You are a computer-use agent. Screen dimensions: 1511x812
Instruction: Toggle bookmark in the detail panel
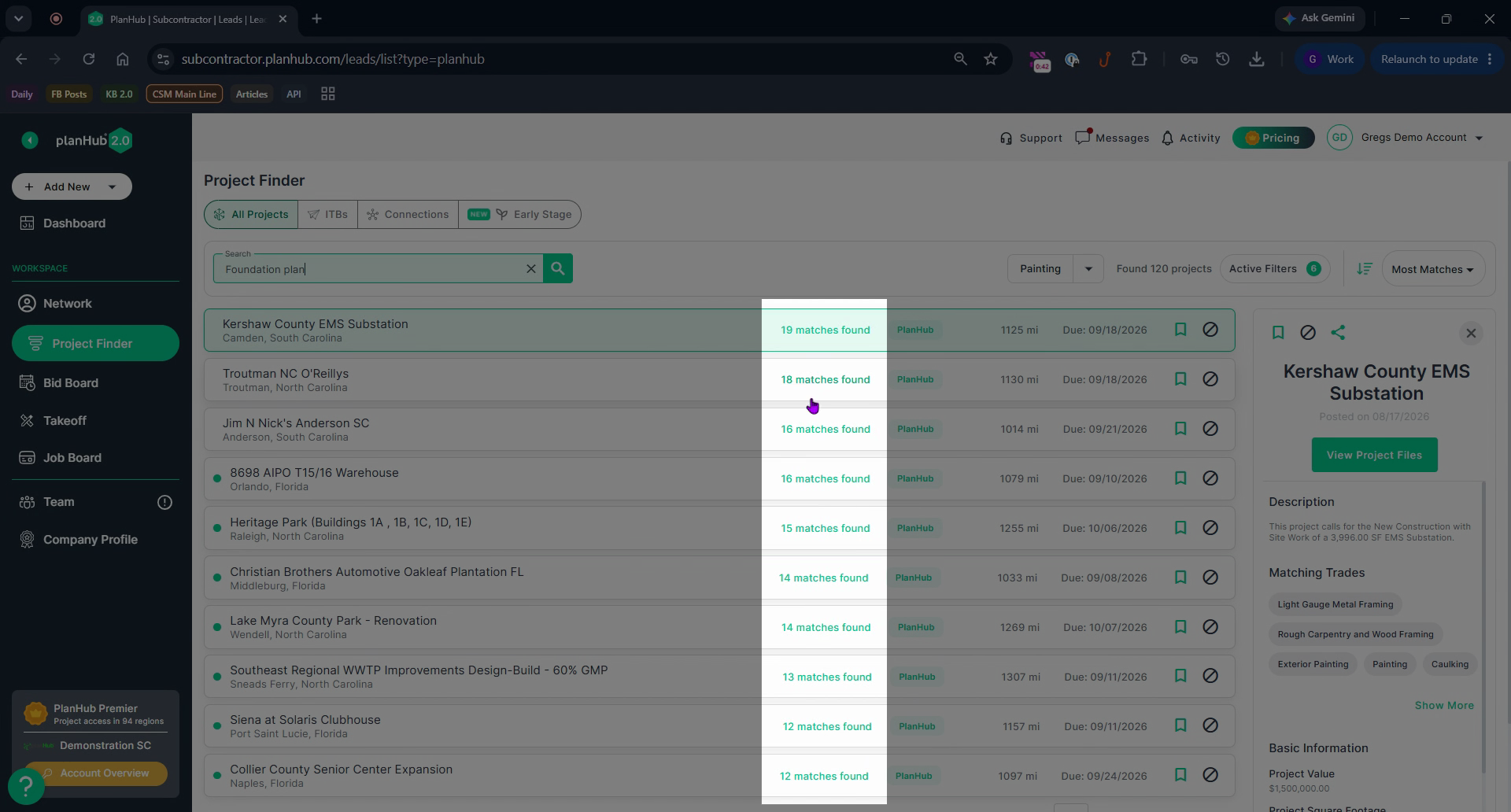click(x=1278, y=333)
